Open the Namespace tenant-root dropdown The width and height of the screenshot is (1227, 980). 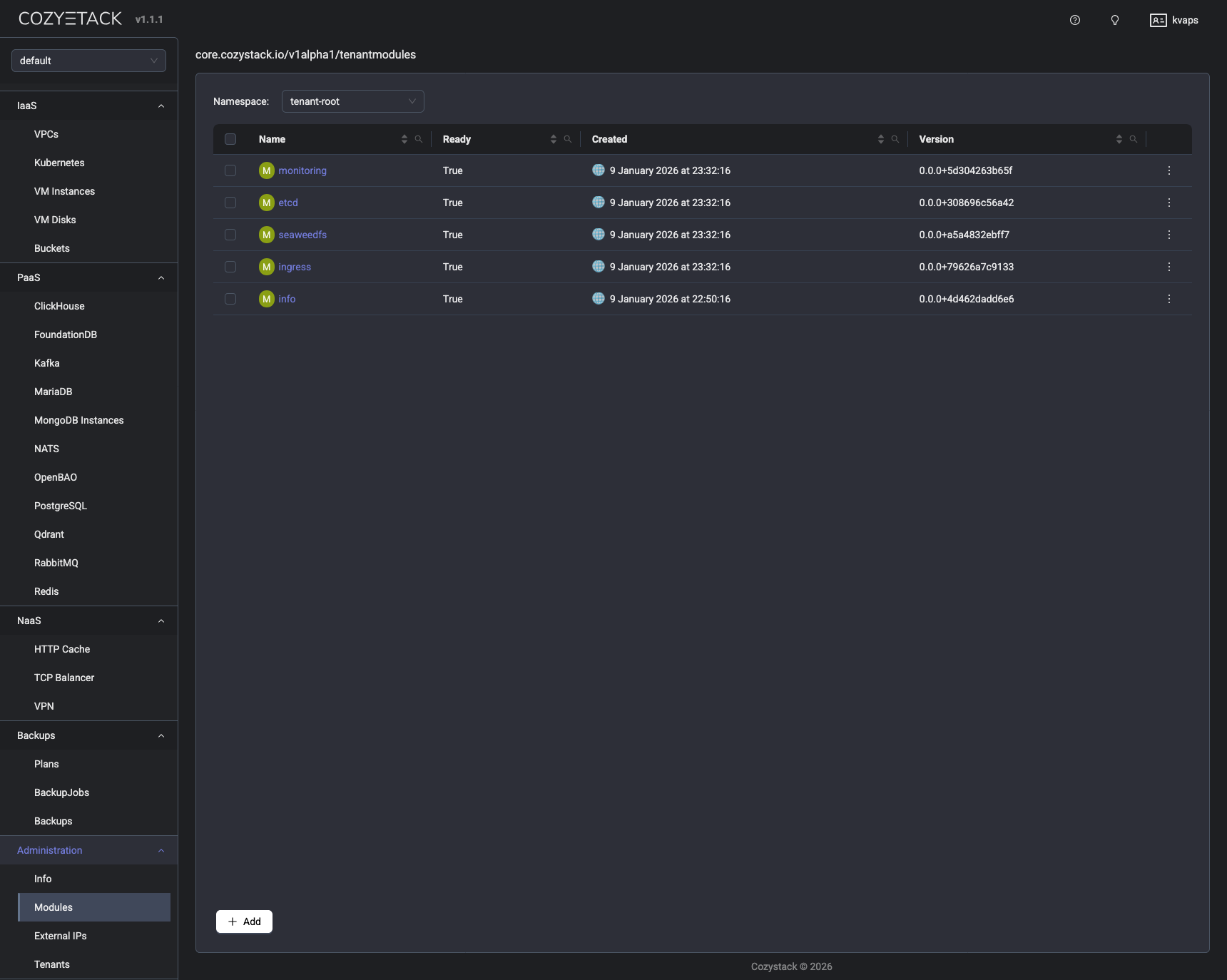coord(352,101)
